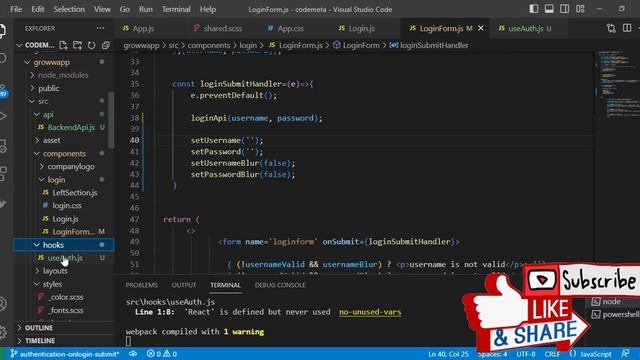The height and width of the screenshot is (360, 640).
Task: Open the Go menu
Action: pyautogui.click(x=124, y=9)
